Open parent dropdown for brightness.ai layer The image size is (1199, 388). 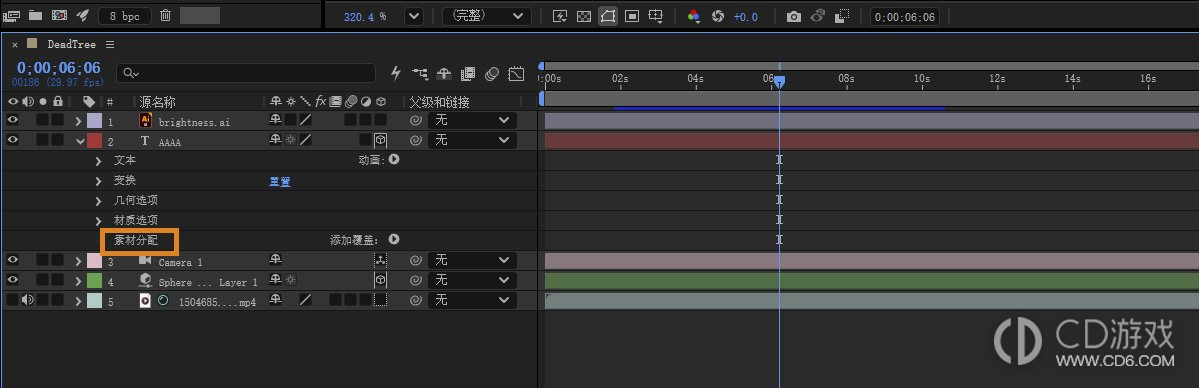(473, 120)
